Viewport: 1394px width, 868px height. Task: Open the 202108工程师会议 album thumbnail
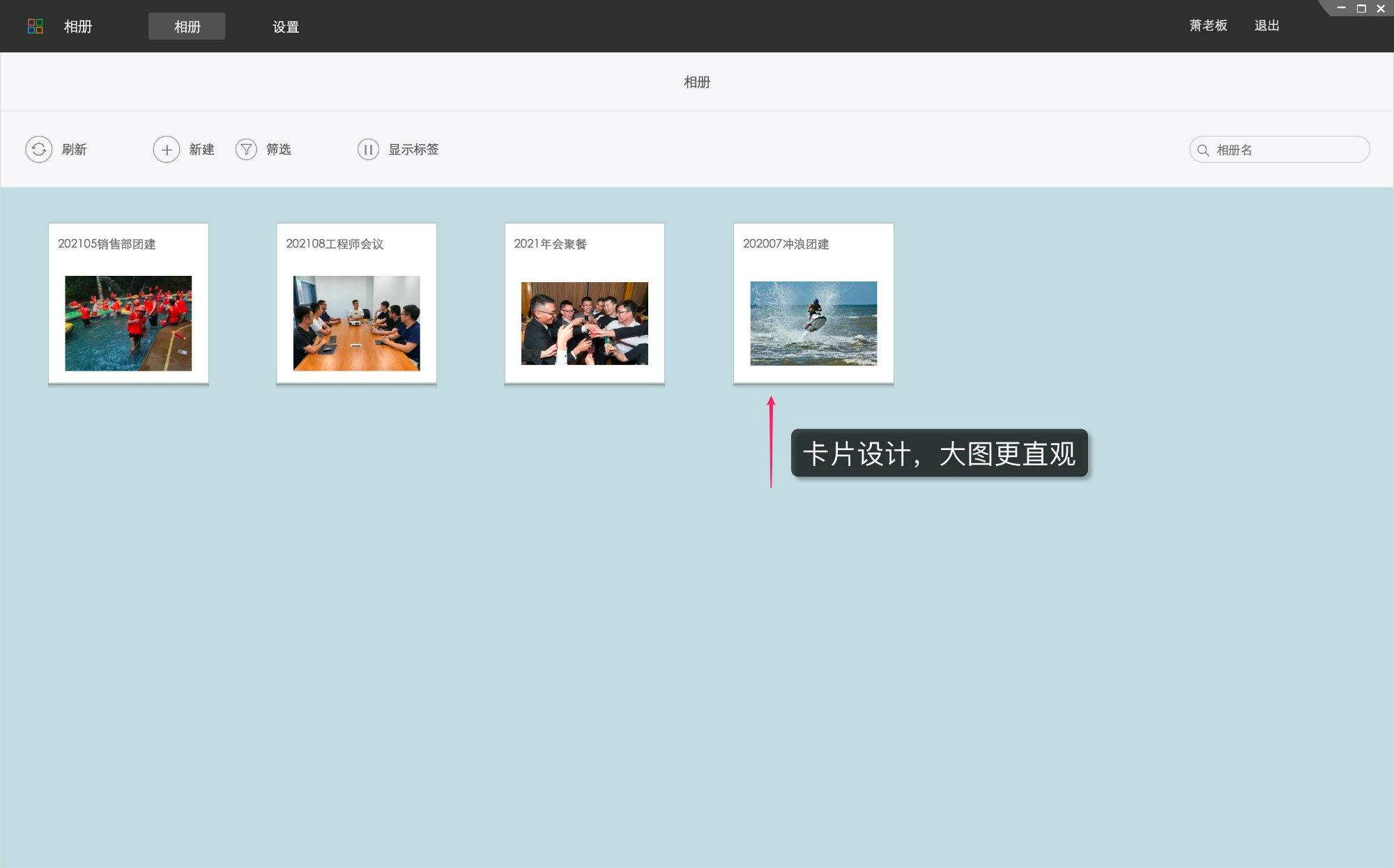tap(356, 323)
